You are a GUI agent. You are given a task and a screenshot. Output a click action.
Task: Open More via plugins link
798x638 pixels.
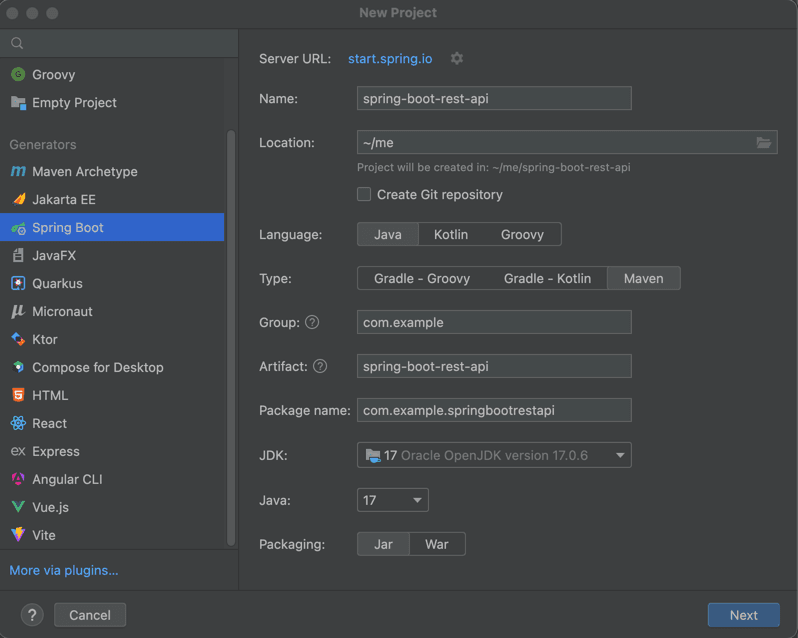coord(64,570)
